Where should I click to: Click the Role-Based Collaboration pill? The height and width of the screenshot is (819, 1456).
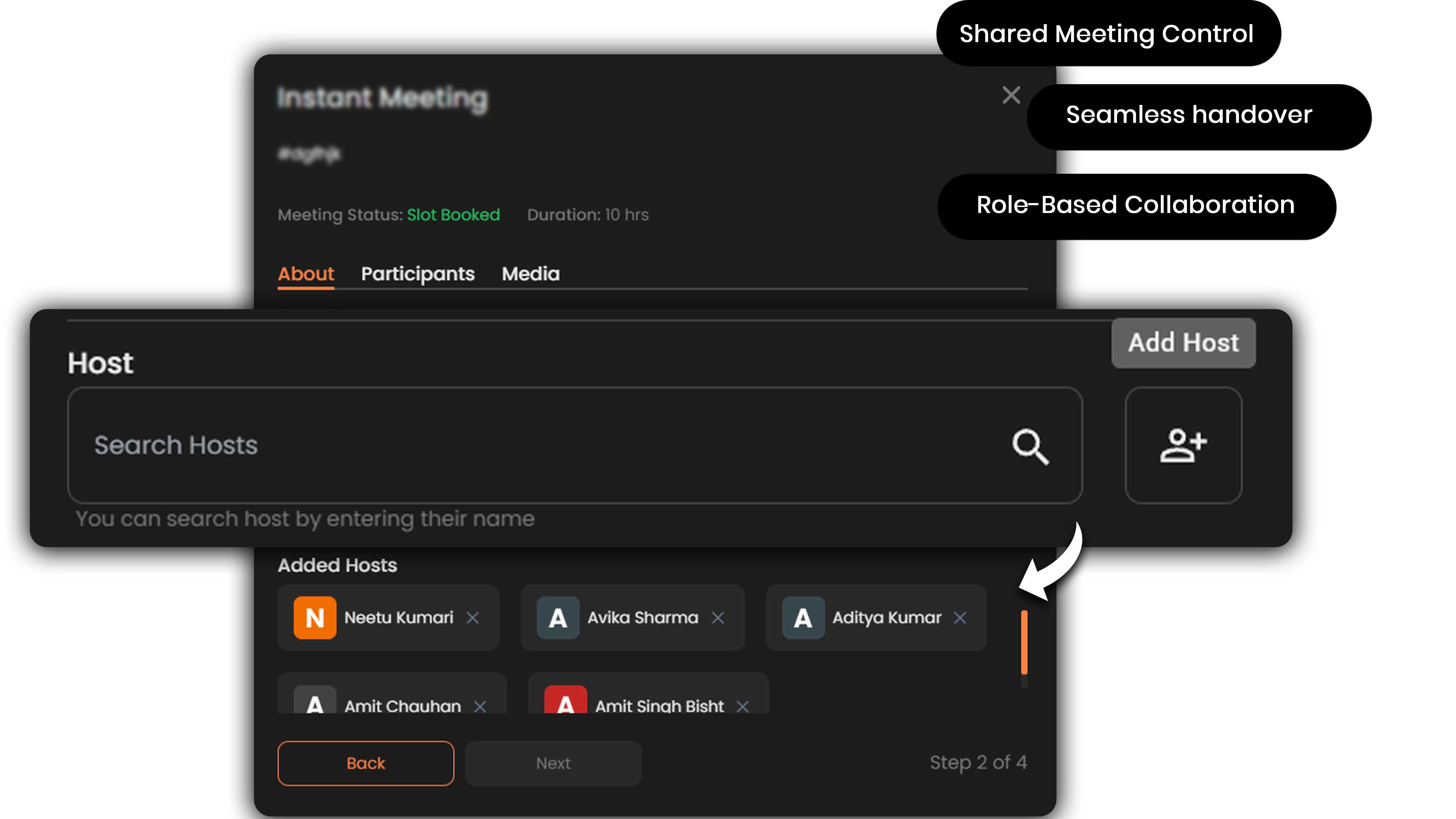click(1137, 206)
